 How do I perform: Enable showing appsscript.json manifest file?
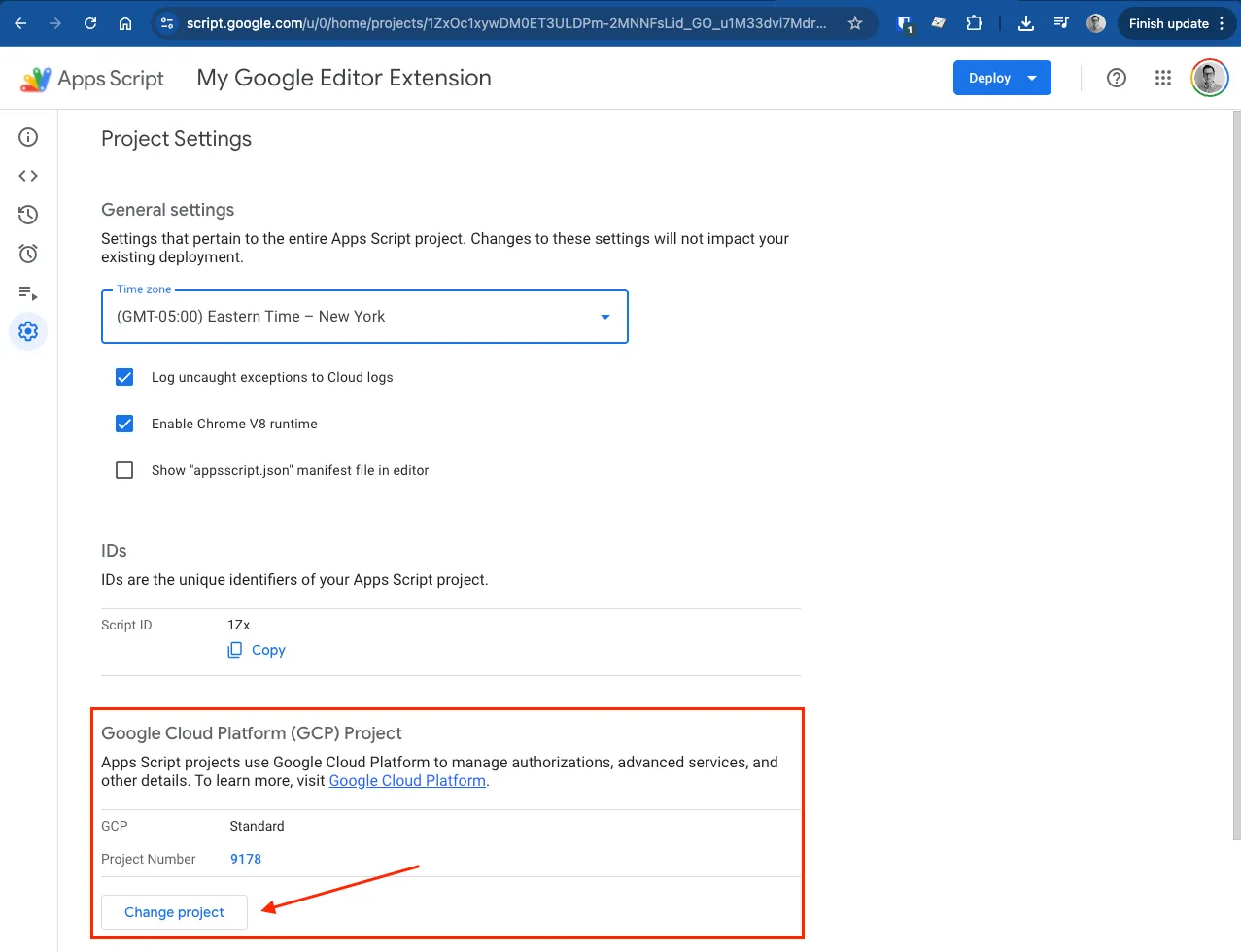(124, 470)
